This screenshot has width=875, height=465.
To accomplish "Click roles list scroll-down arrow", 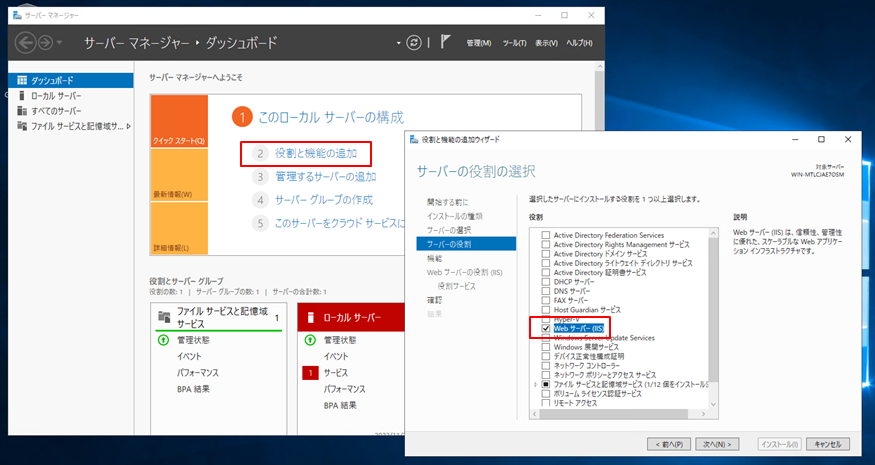I will (x=713, y=405).
